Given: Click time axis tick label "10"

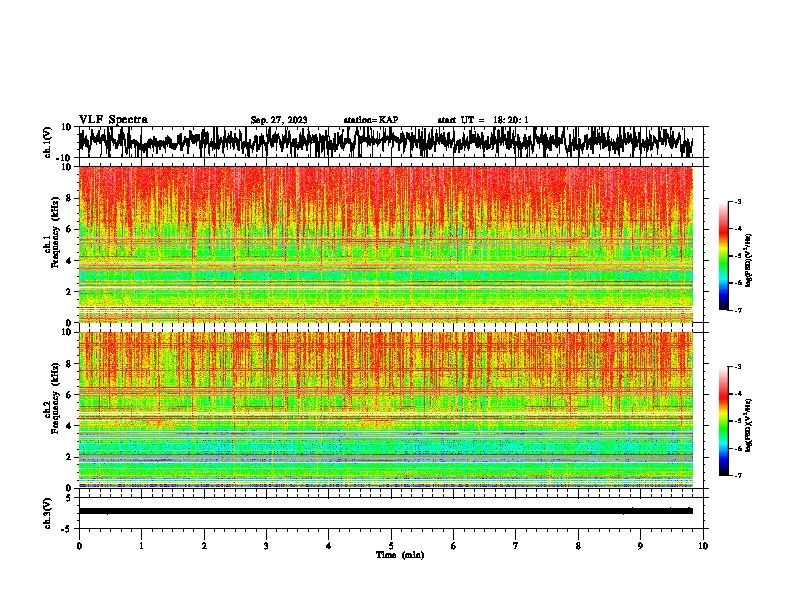Looking at the screenshot, I should pos(703,546).
